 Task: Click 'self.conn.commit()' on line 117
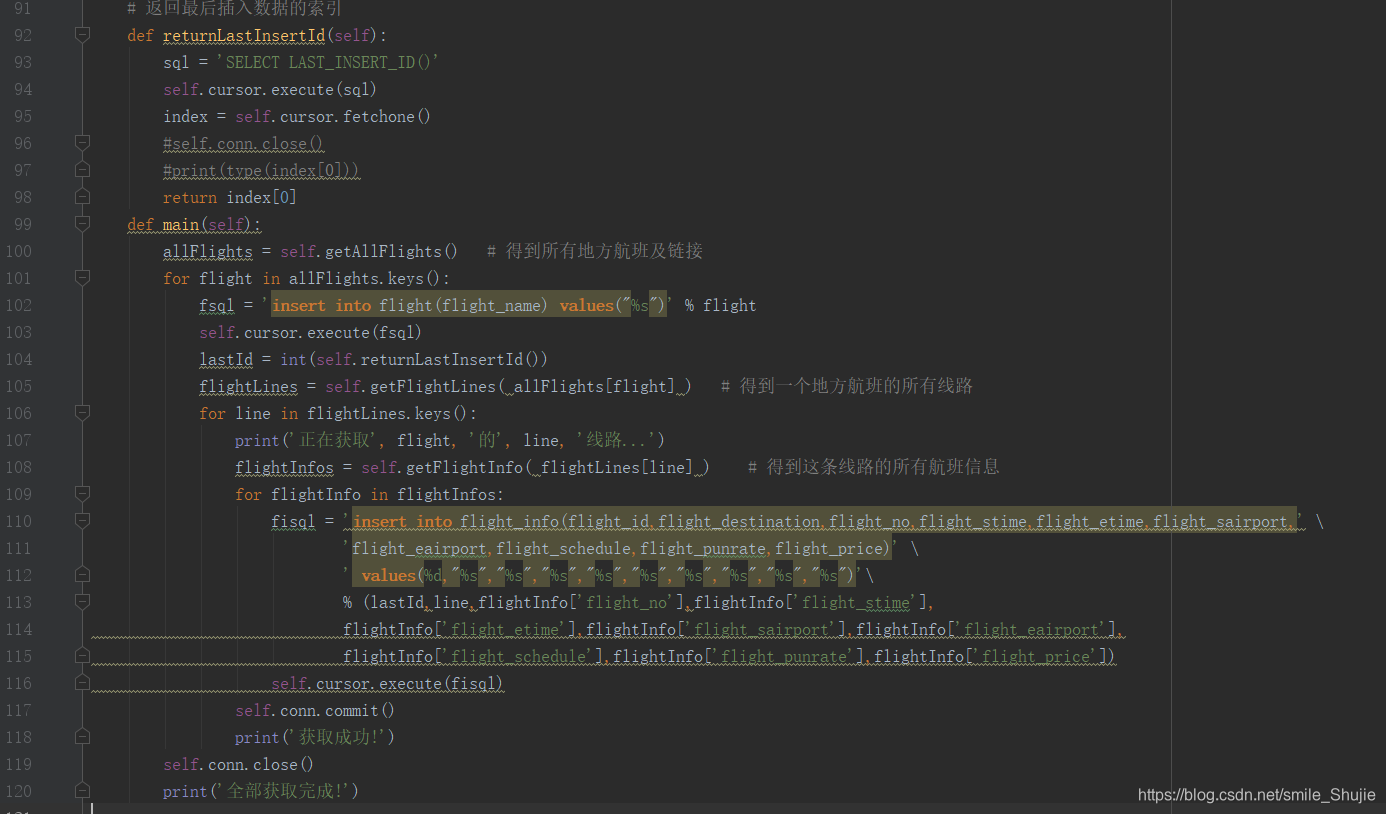point(315,710)
